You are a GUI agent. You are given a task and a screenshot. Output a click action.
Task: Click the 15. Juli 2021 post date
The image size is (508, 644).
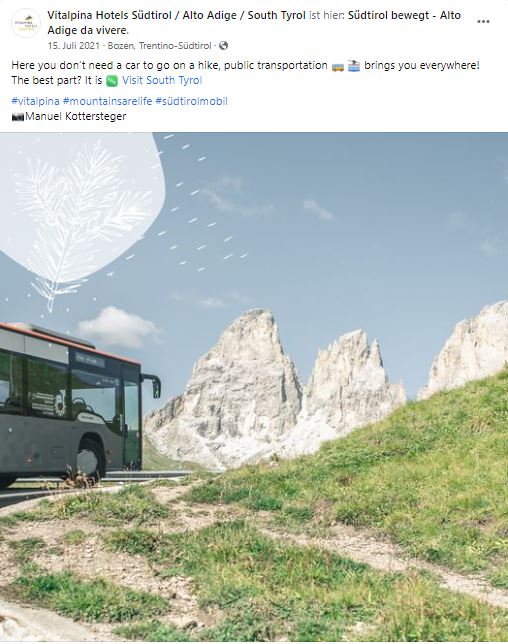74,46
